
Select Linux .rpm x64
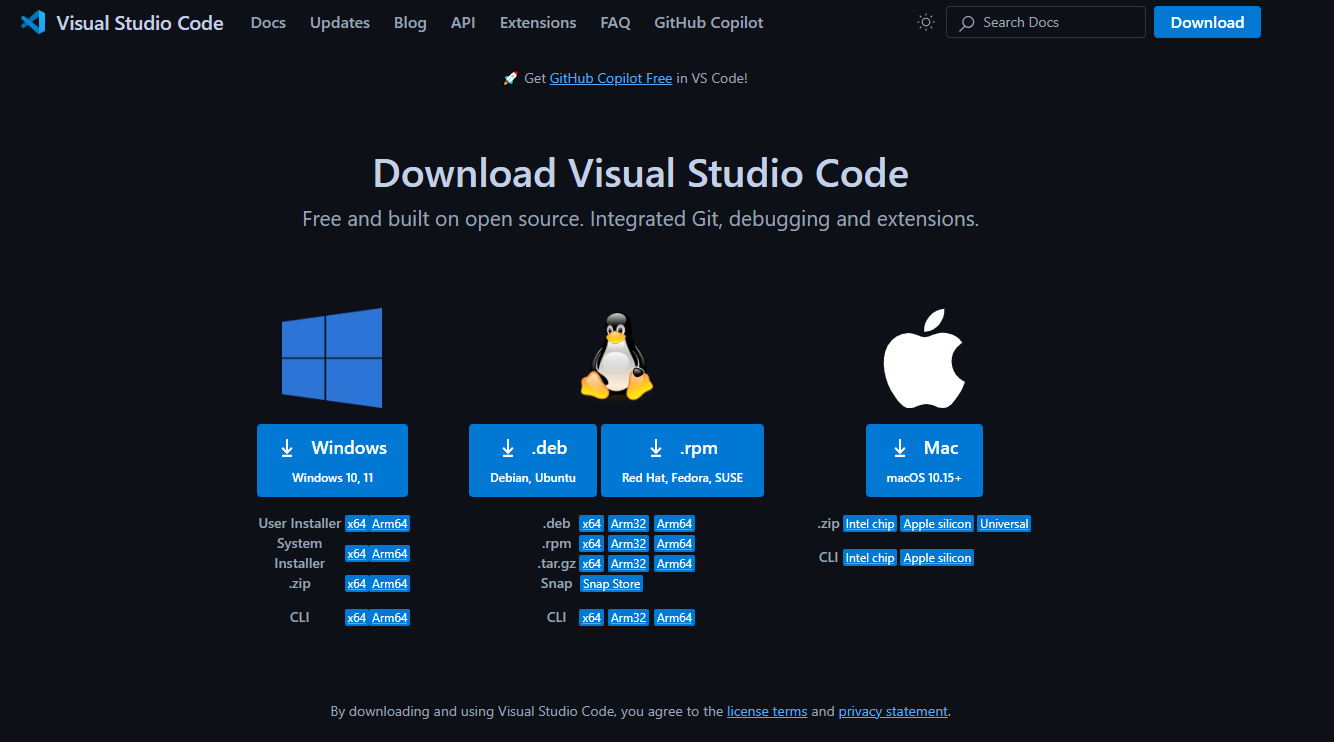tap(592, 544)
